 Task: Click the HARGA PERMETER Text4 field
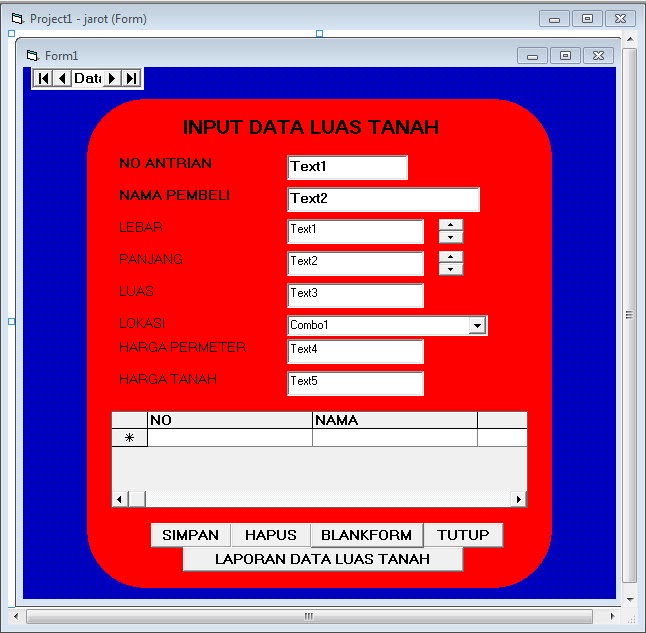[x=356, y=352]
